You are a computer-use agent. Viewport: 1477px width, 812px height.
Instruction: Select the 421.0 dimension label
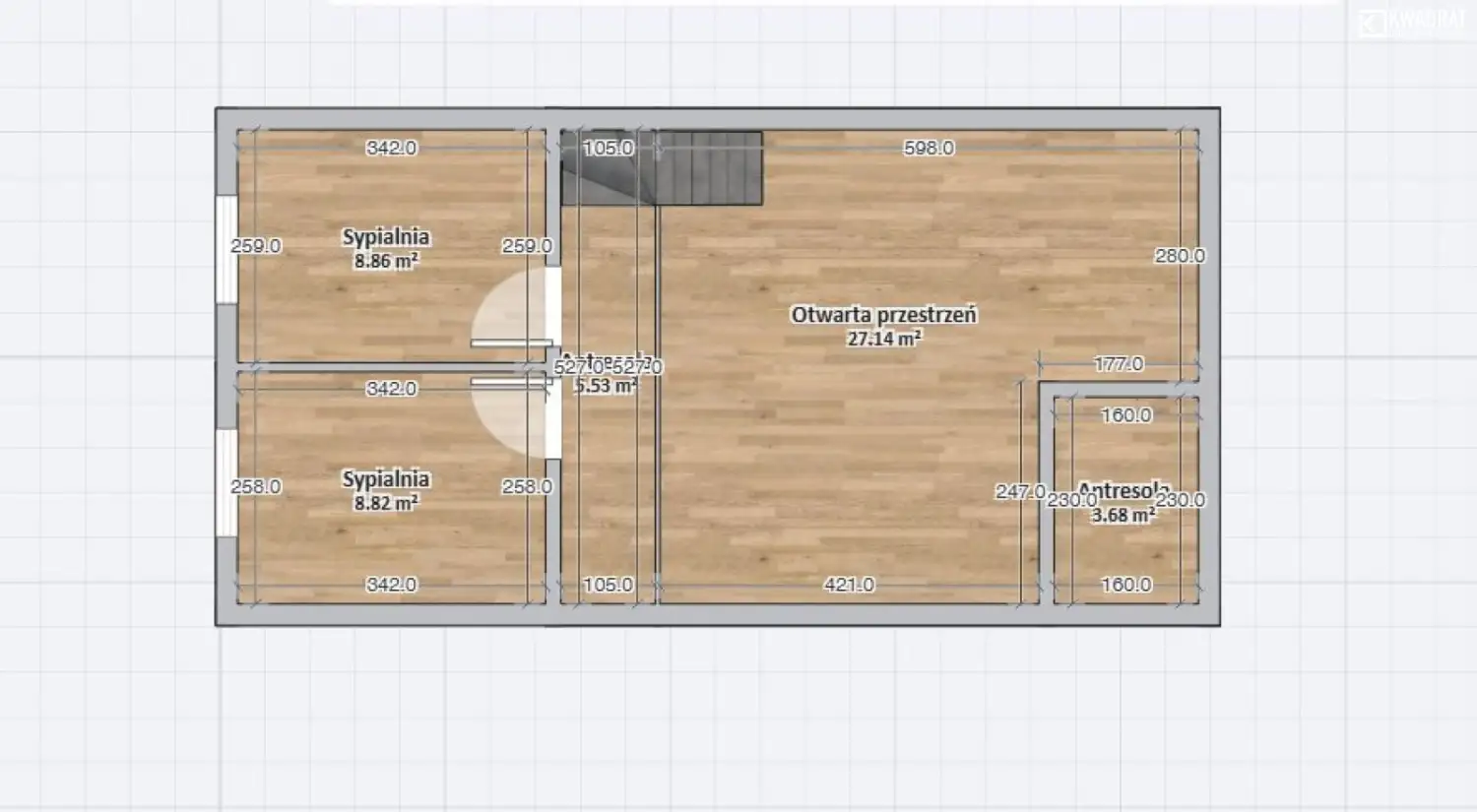tap(849, 585)
